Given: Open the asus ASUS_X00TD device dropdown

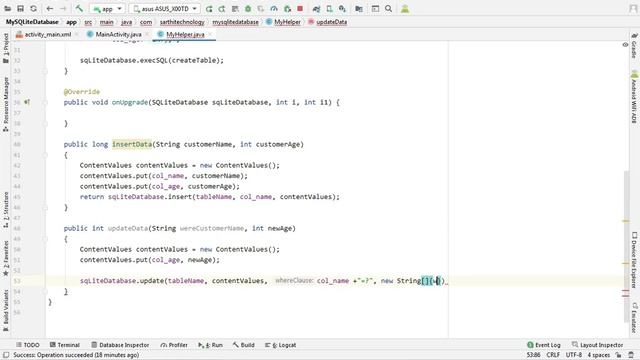Looking at the screenshot, I should [164, 9].
